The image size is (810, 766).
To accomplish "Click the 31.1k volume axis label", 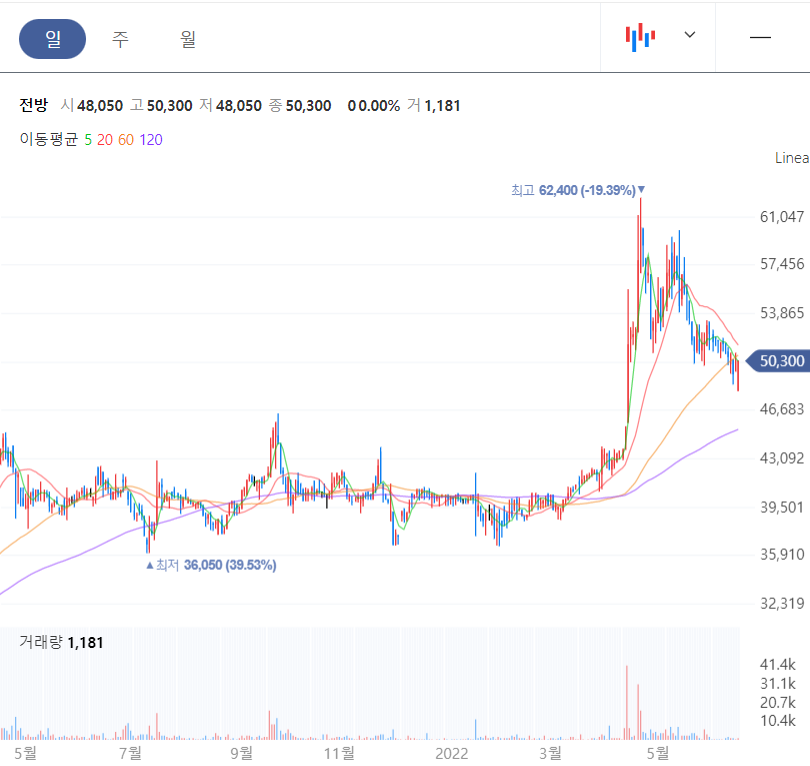I will pyautogui.click(x=777, y=684).
